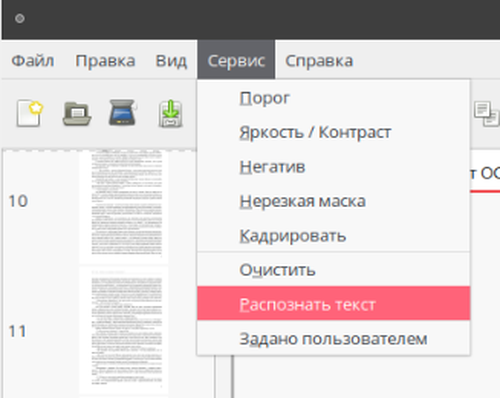Click the window button in title bar
Screen dimensions: 500x398
point(20,18)
